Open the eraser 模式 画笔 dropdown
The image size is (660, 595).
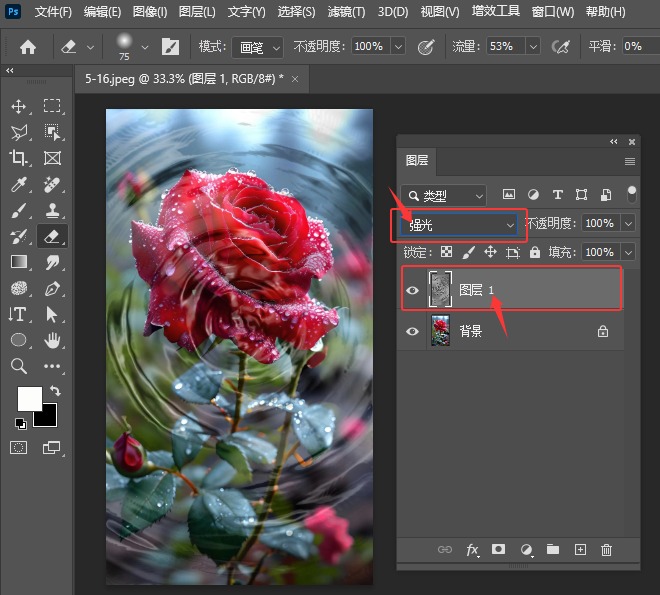pos(257,48)
